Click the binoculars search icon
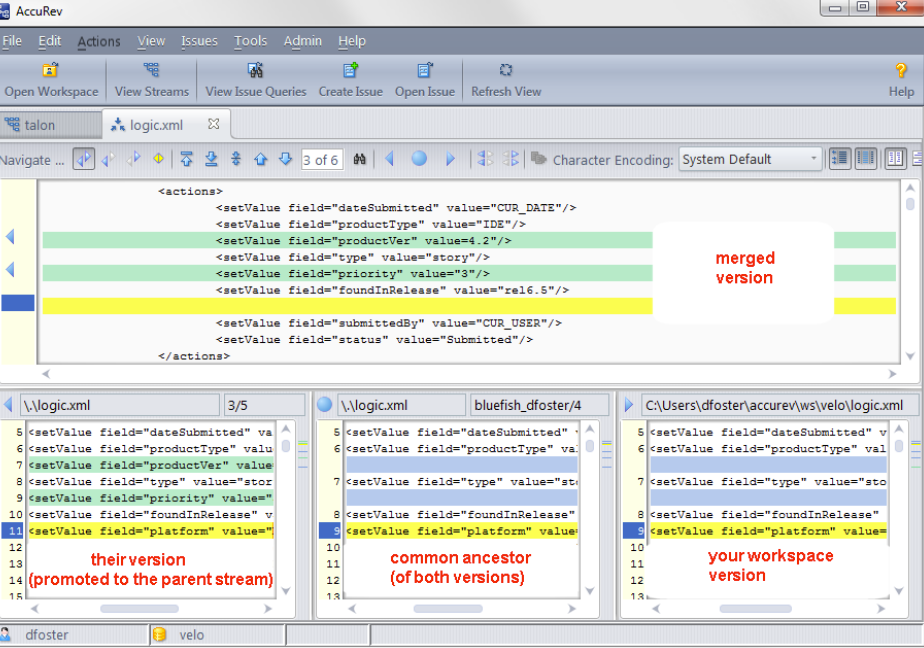Image resolution: width=924 pixels, height=648 pixels. (x=360, y=159)
